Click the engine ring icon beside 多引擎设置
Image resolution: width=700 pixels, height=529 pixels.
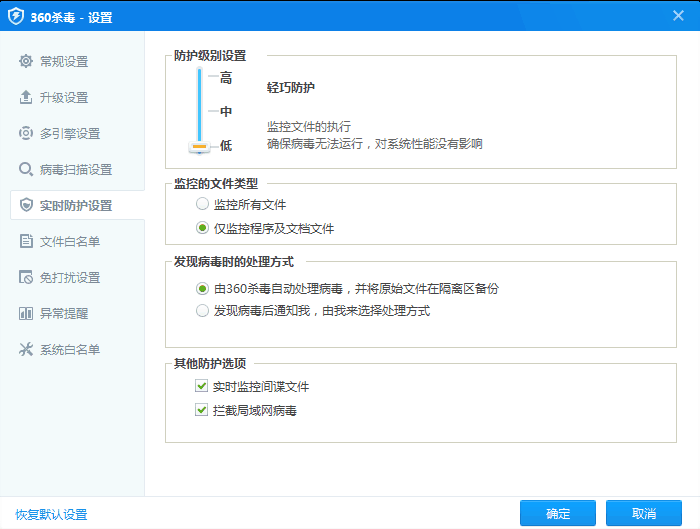click(x=26, y=133)
